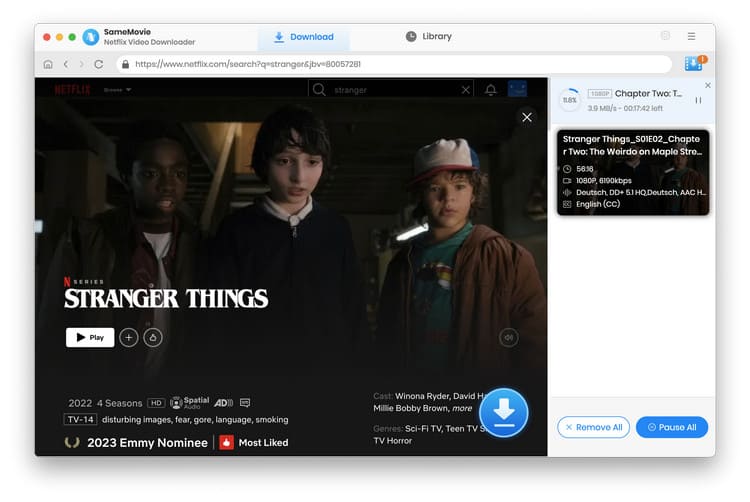Image resolution: width=750 pixels, height=502 pixels.
Task: Add Stranger Things to My List
Action: (x=129, y=338)
